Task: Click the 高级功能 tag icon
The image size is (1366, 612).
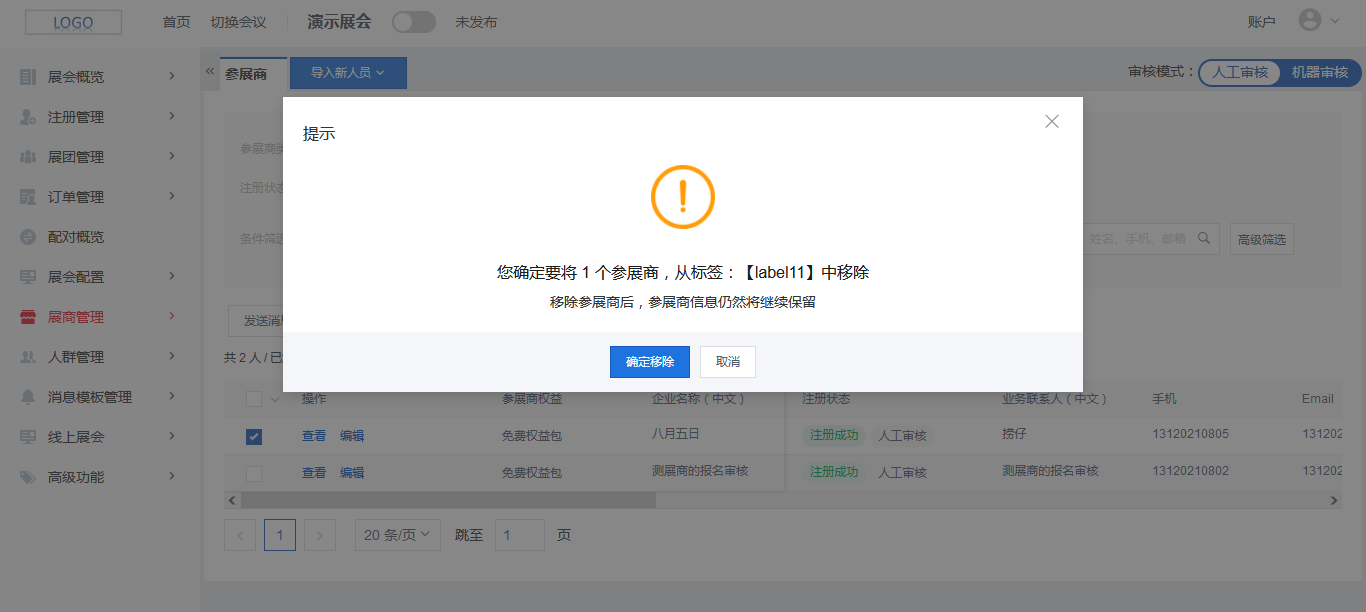Action: tap(28, 477)
